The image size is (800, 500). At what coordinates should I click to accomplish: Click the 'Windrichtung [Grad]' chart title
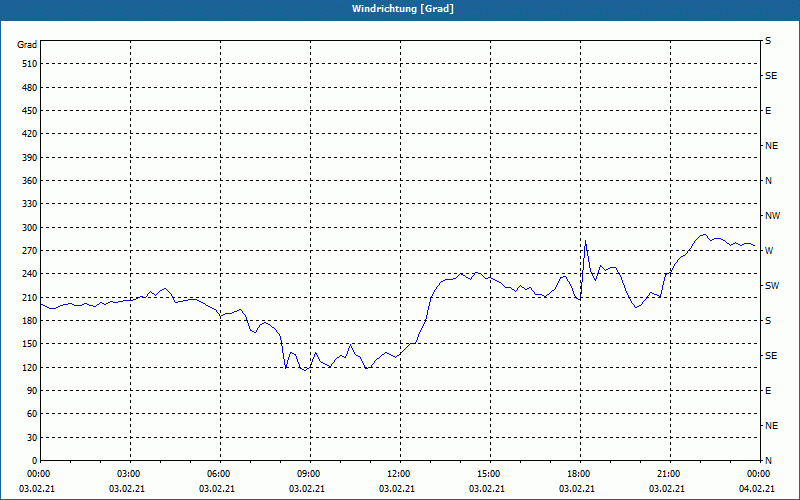click(x=403, y=9)
